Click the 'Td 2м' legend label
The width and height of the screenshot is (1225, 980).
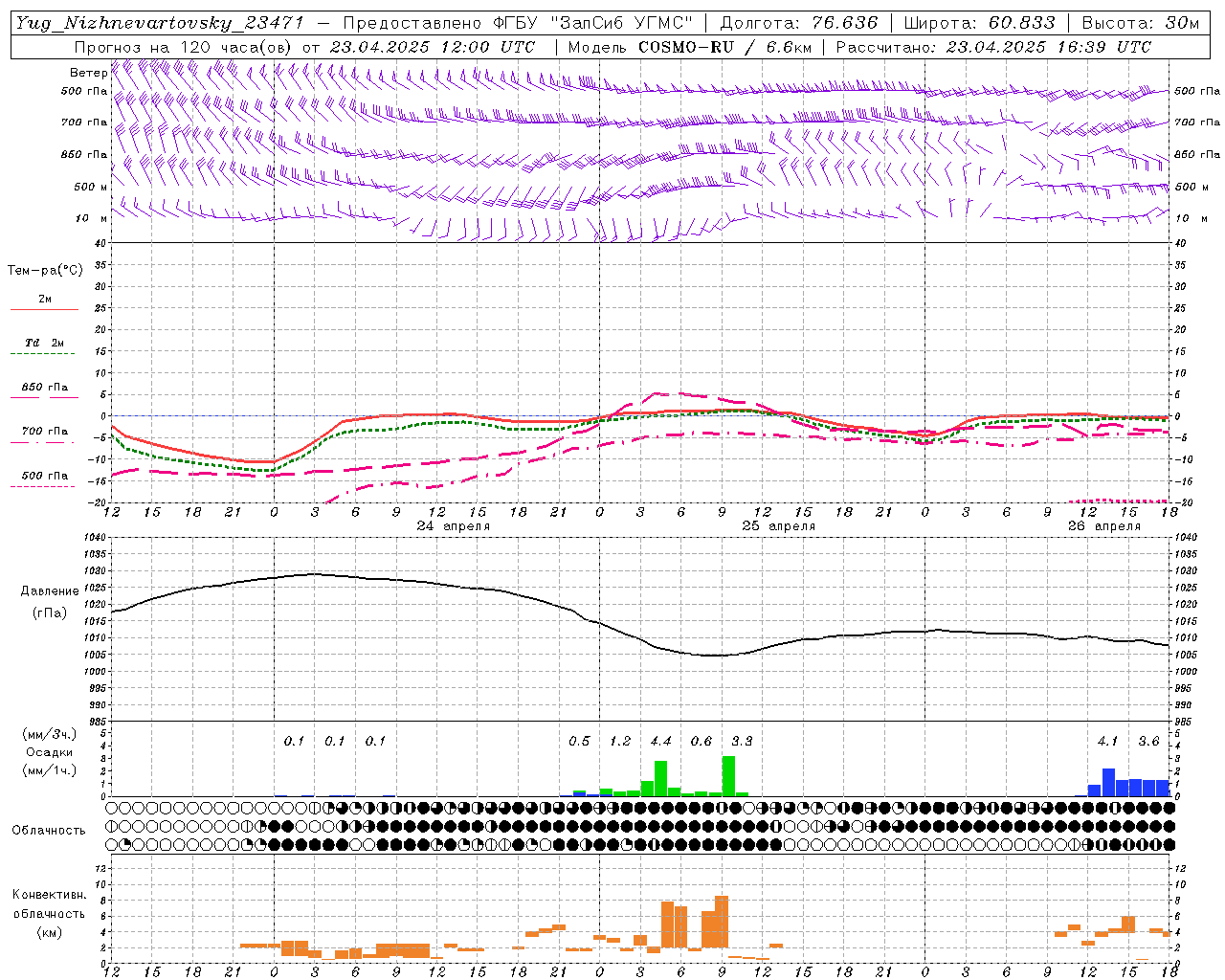44,343
